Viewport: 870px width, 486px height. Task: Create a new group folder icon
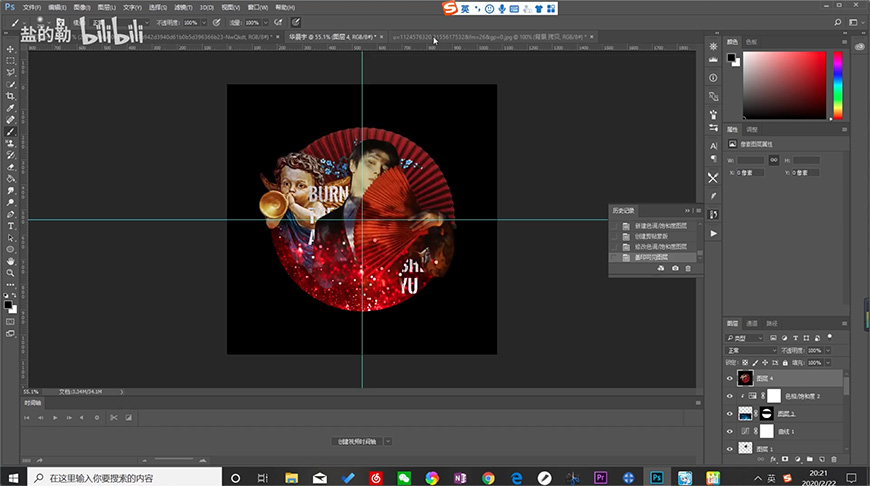tap(810, 459)
